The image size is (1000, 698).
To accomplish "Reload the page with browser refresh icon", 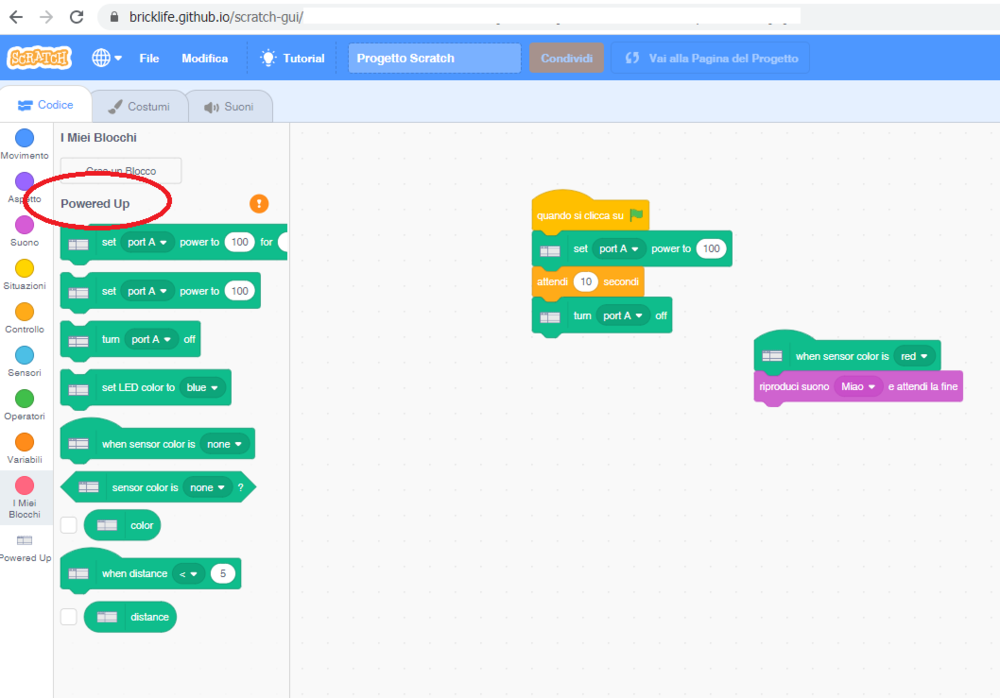I will pyautogui.click(x=77, y=17).
